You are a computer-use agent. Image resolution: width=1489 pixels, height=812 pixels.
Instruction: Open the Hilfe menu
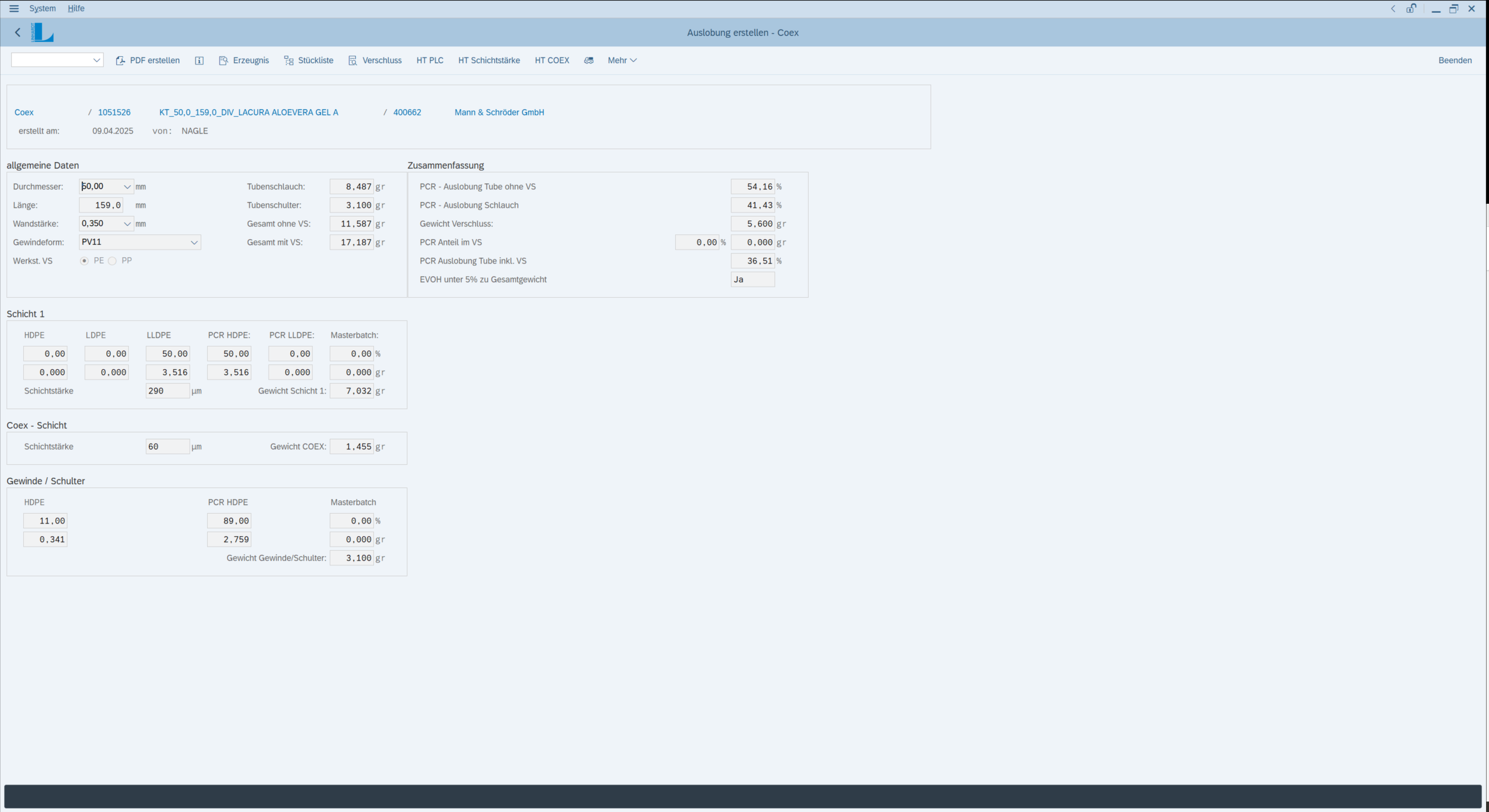[x=76, y=9]
